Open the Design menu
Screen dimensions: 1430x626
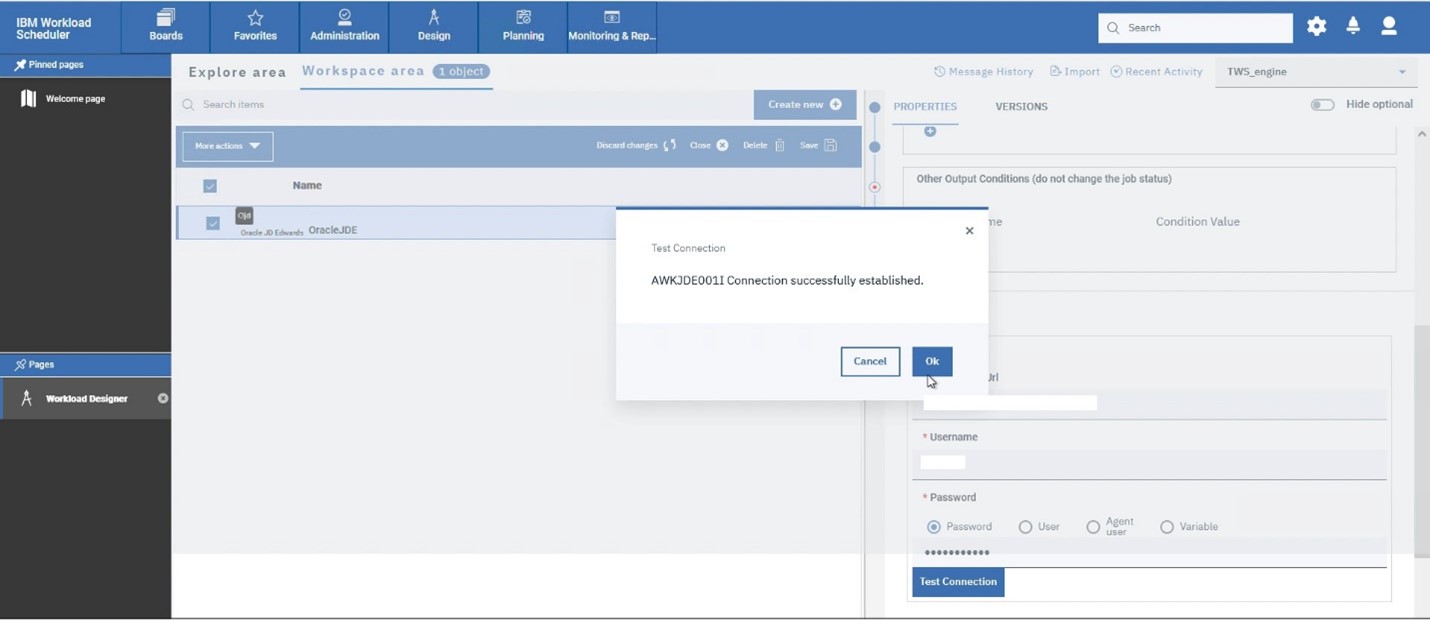click(434, 27)
